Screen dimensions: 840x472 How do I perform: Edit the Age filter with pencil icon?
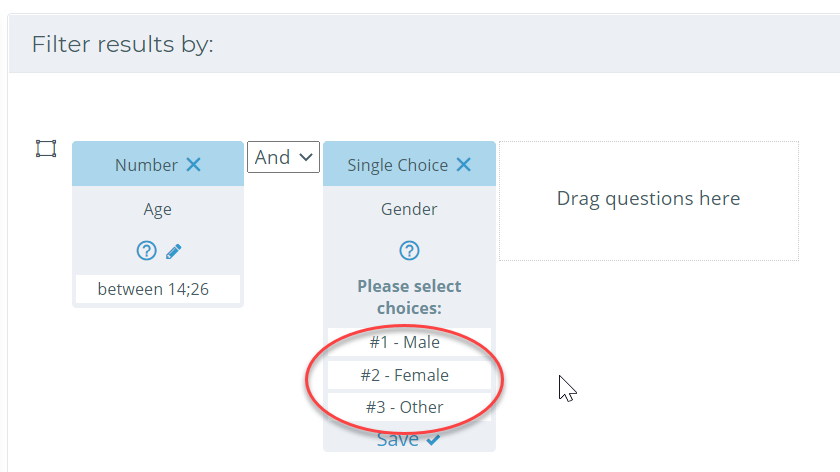(174, 251)
